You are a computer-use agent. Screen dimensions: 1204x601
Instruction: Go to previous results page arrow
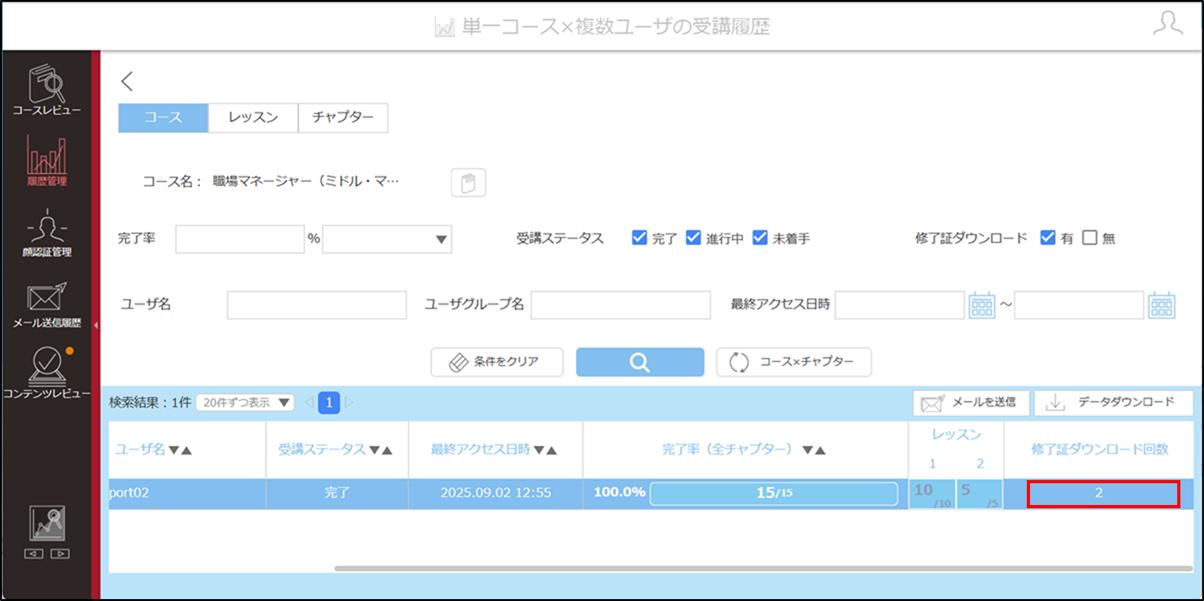(308, 403)
